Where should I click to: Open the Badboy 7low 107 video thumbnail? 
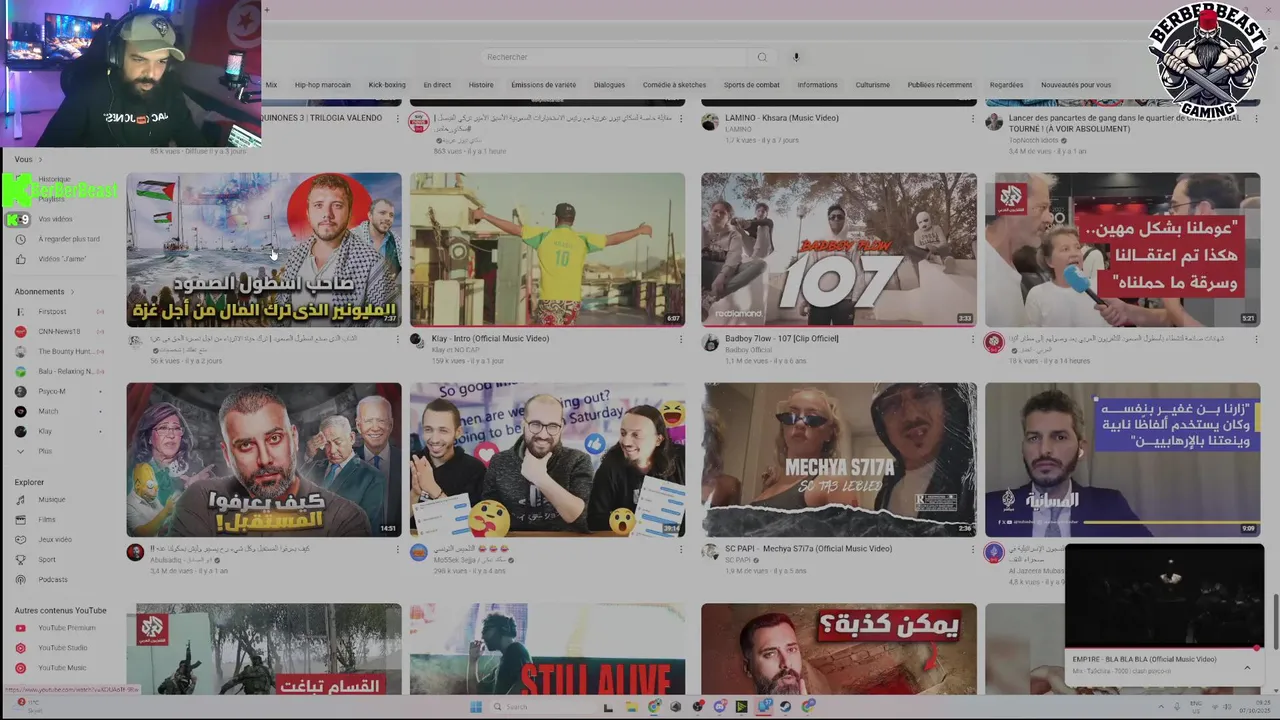(838, 250)
